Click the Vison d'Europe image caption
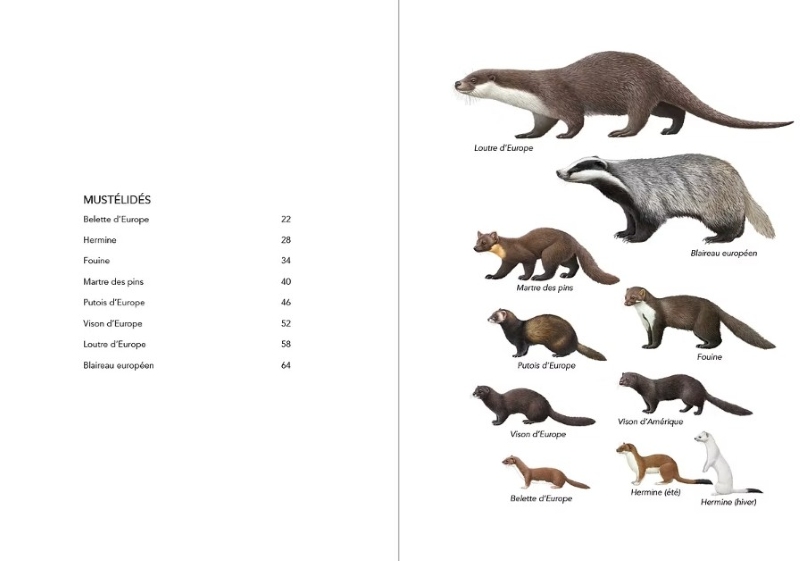 [538, 434]
